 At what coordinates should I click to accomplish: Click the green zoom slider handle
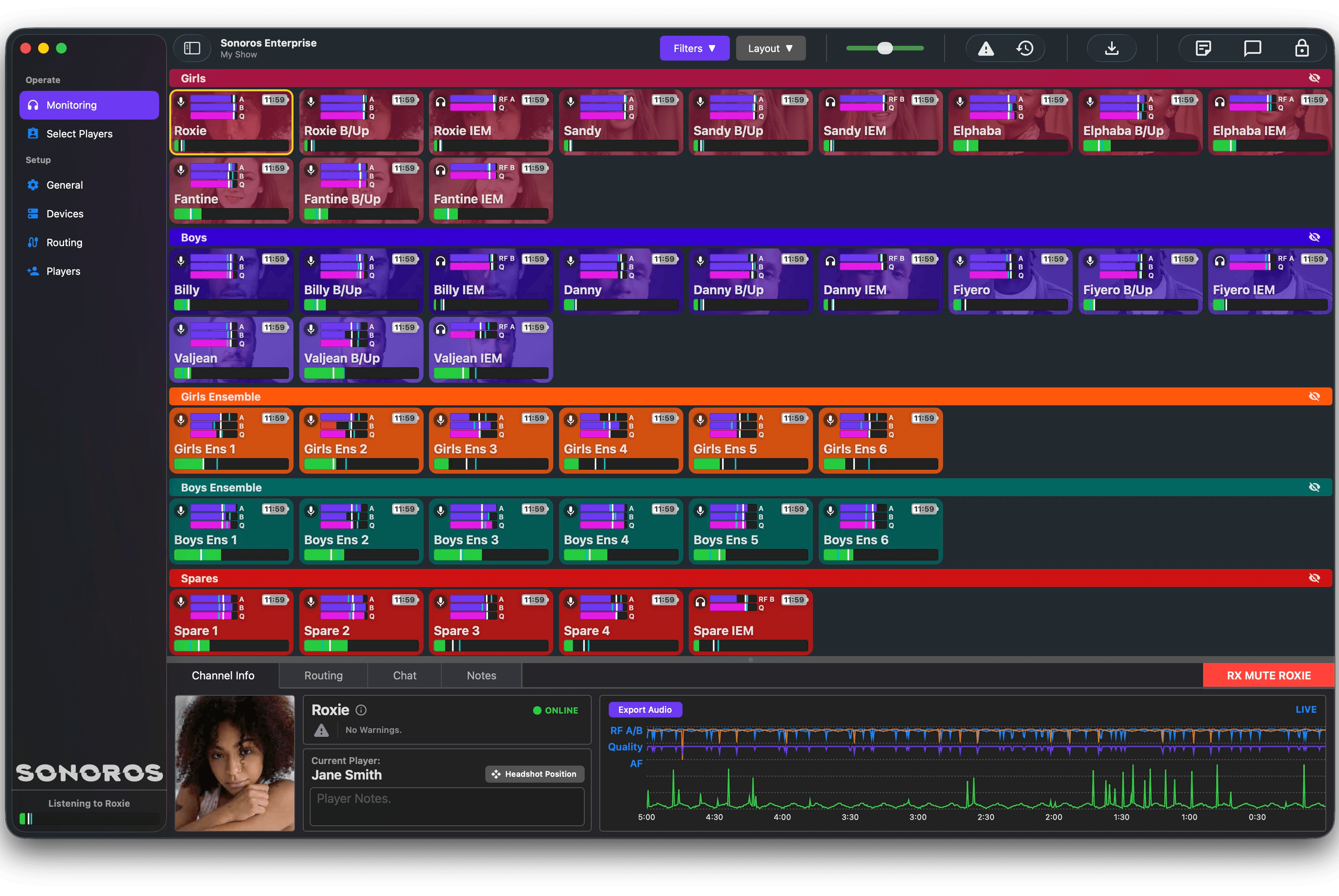pyautogui.click(x=885, y=49)
